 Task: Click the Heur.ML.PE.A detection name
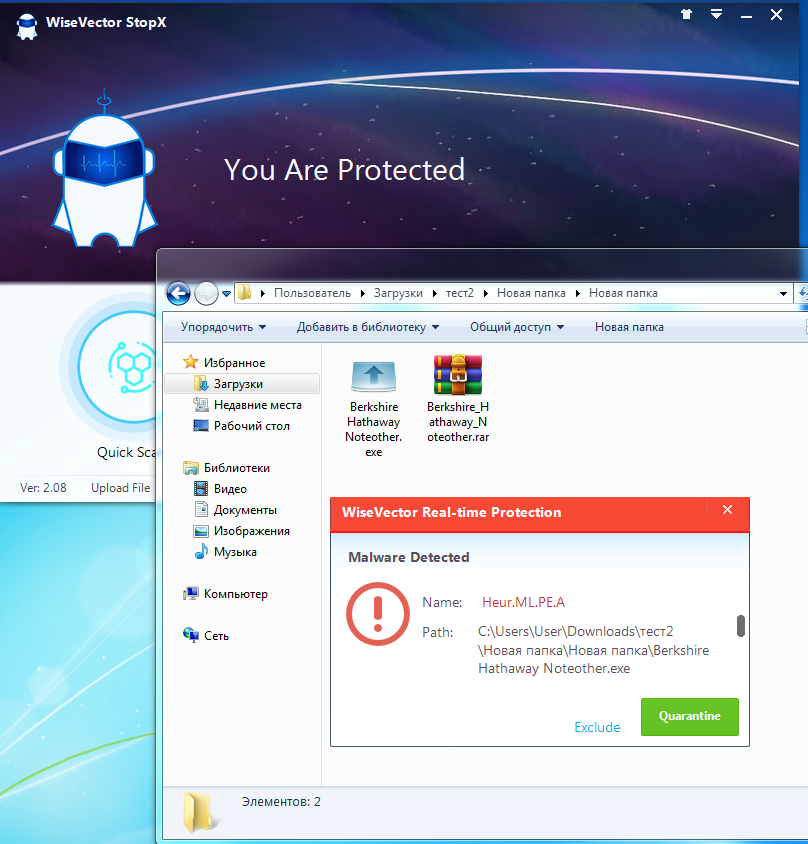(523, 602)
